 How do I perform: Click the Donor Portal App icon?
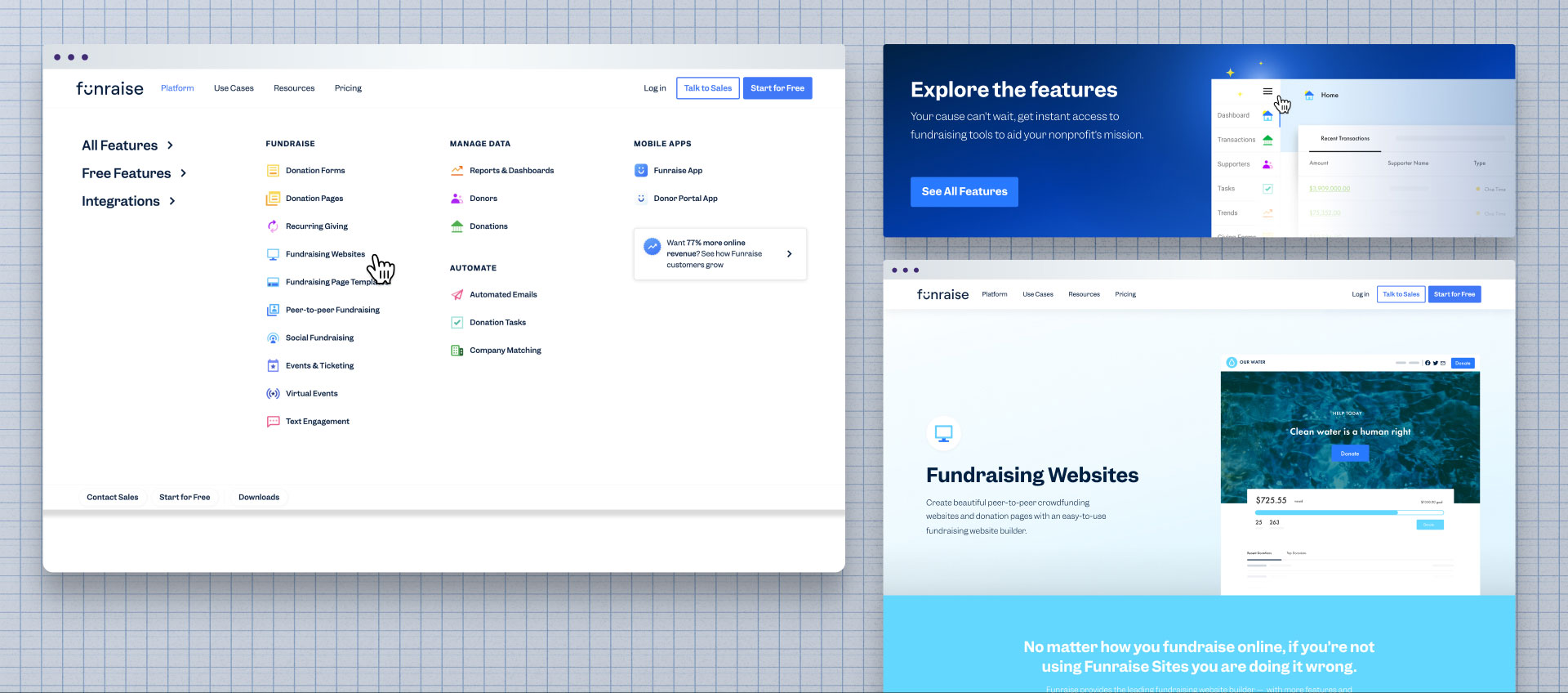pyautogui.click(x=641, y=199)
